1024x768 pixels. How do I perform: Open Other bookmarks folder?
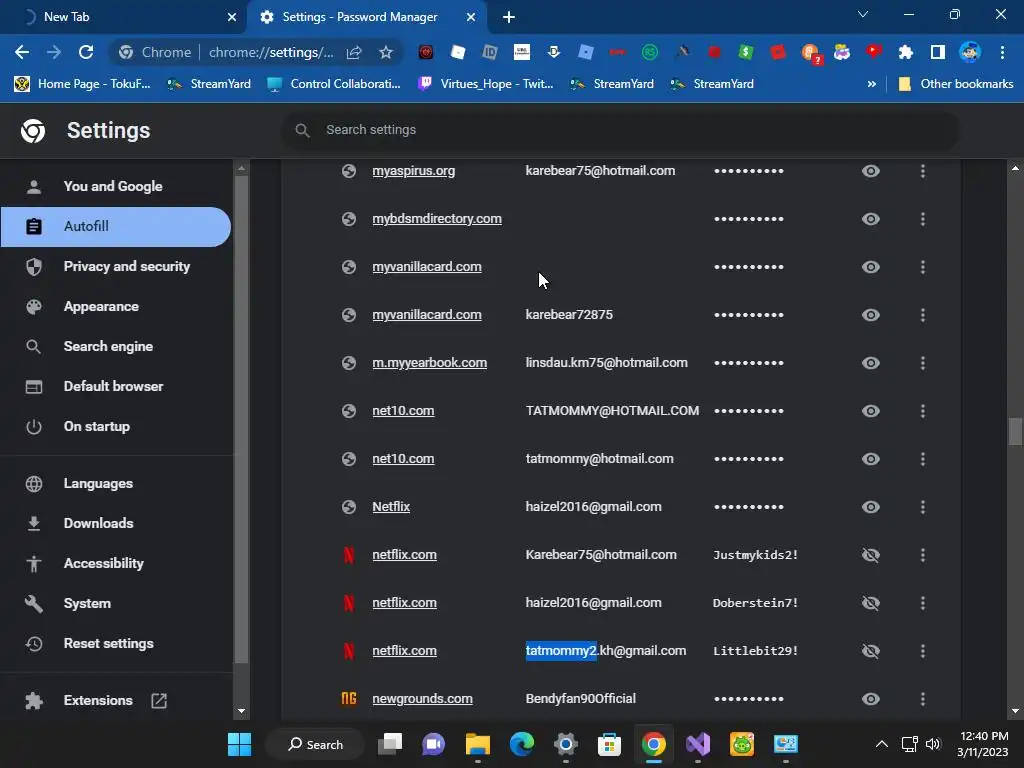click(x=956, y=84)
